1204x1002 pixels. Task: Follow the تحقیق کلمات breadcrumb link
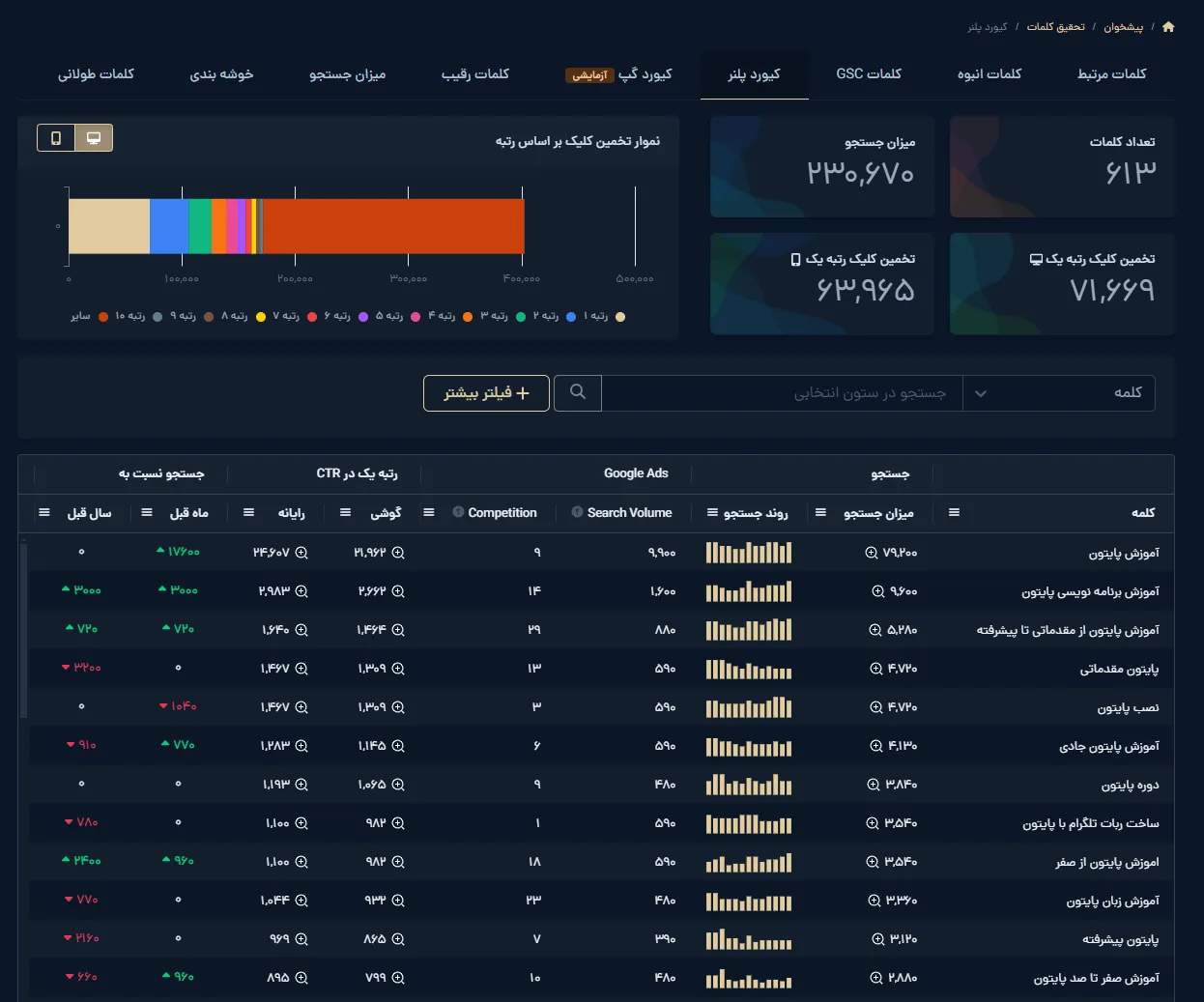click(1055, 27)
